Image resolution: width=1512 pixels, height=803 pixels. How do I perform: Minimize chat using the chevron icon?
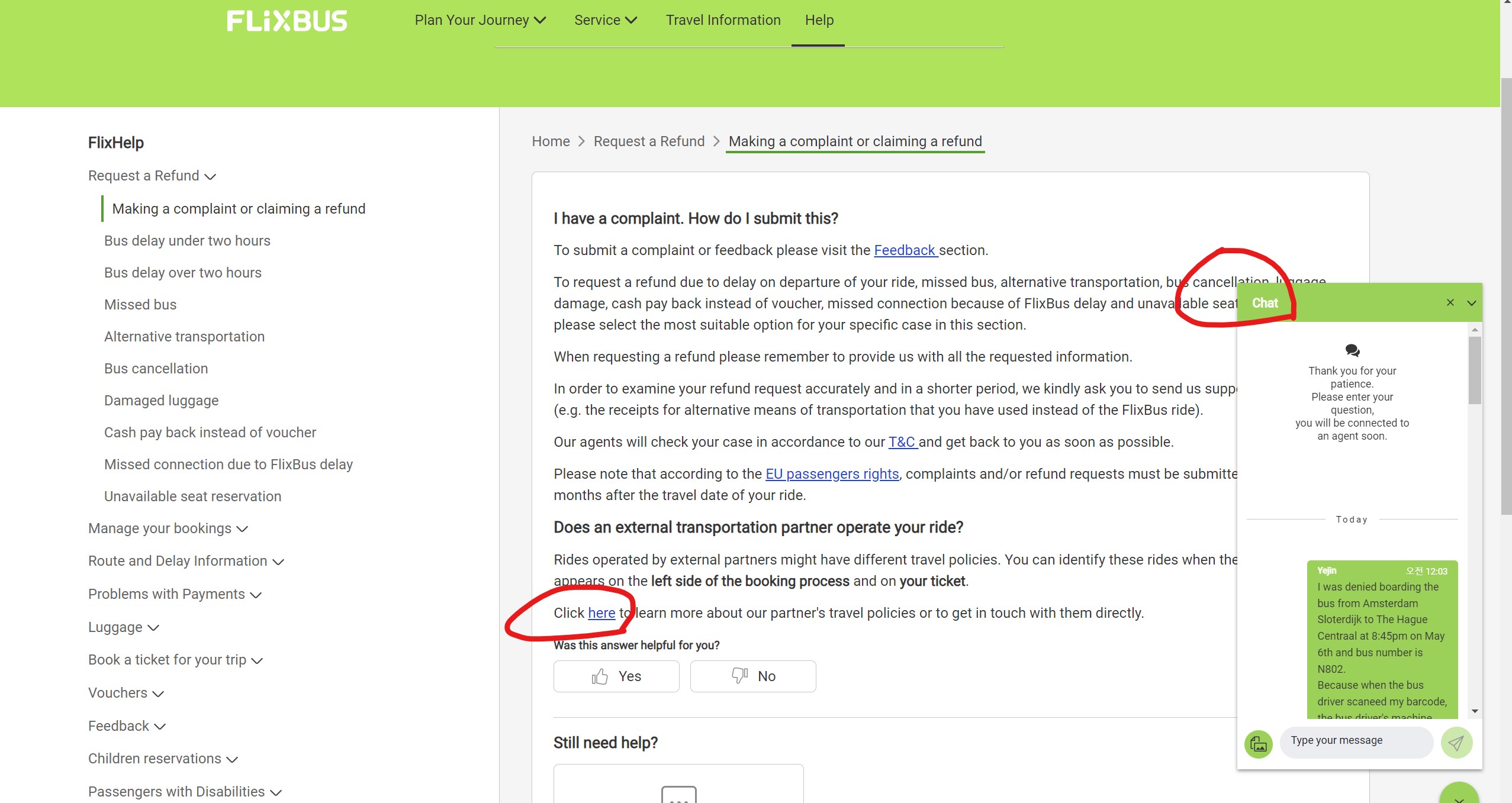1472,303
